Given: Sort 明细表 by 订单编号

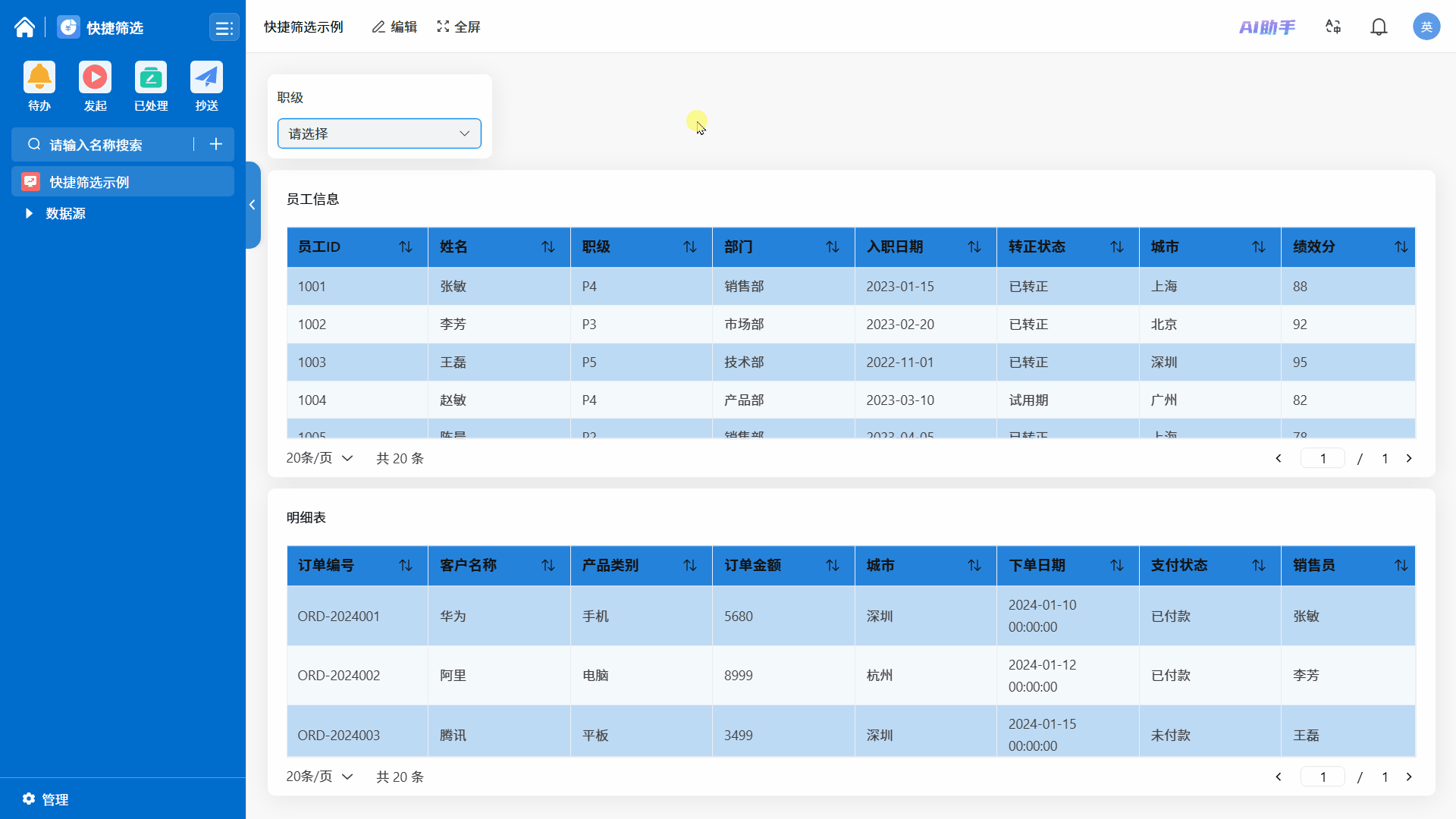Looking at the screenshot, I should [406, 566].
